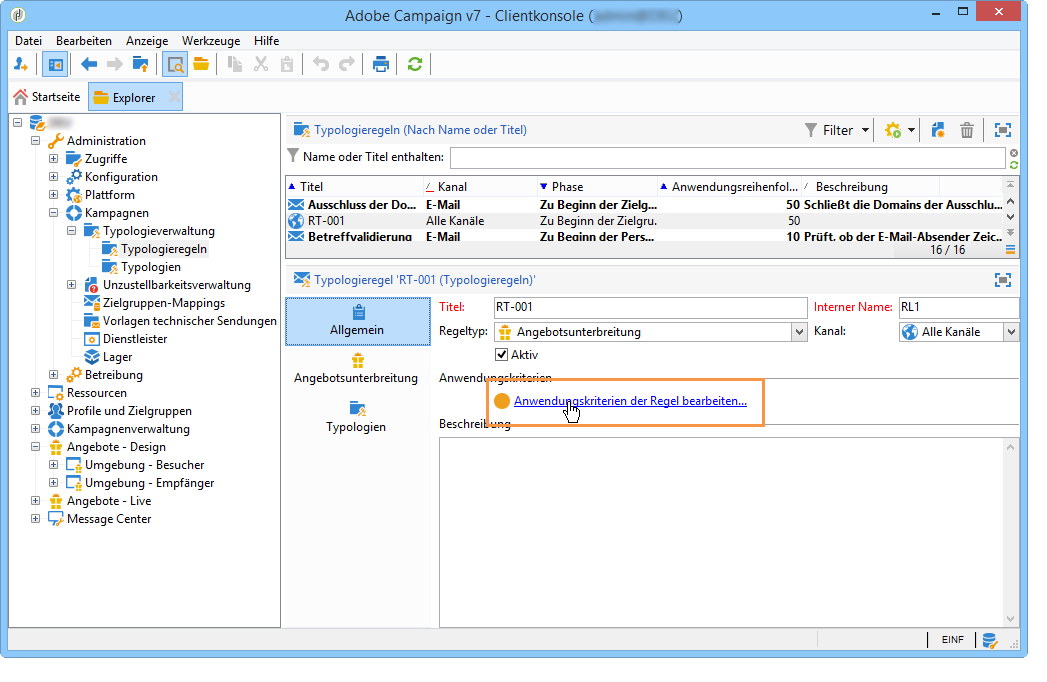This screenshot has width=1047, height=682.
Task: Click Anwendungskriterien der Regel bearbeiten link
Action: pos(630,401)
